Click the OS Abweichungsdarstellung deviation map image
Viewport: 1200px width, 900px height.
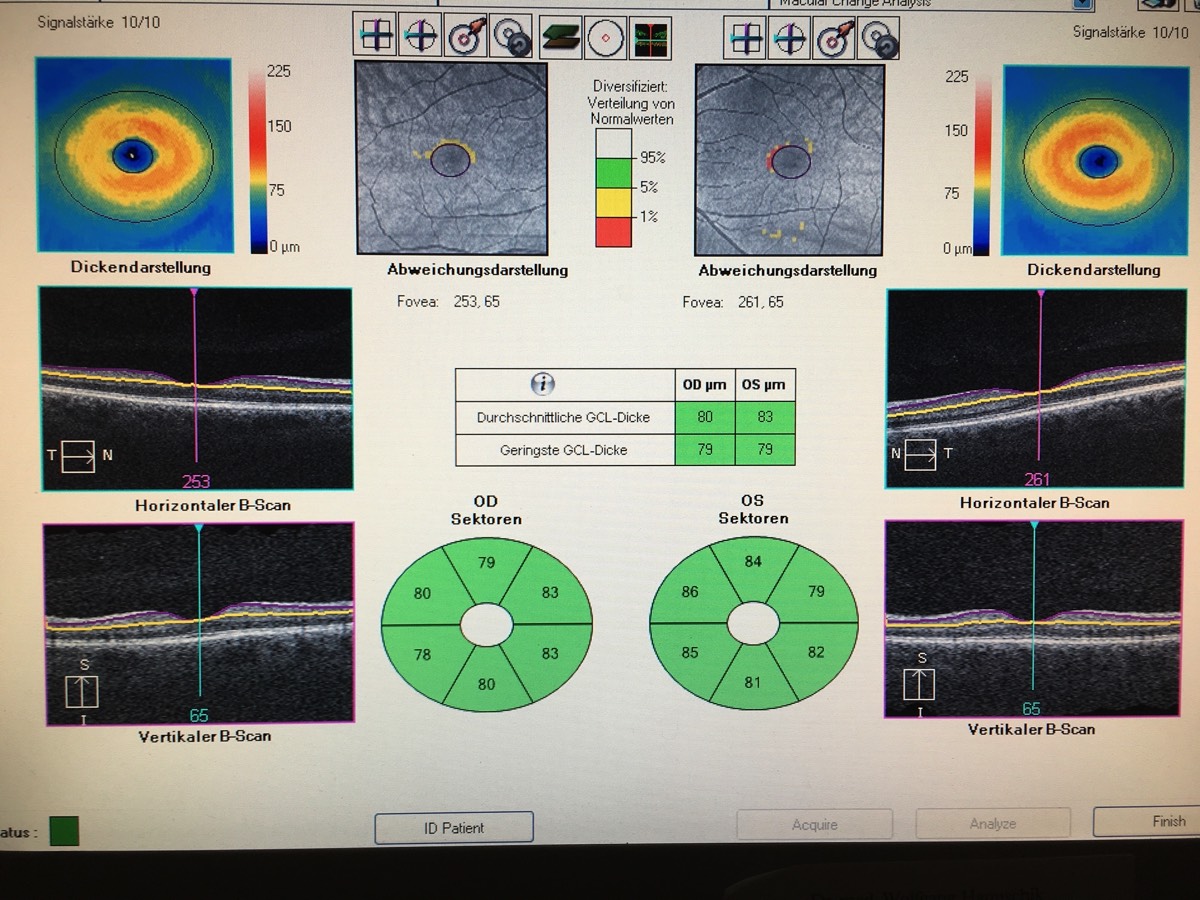tap(789, 158)
